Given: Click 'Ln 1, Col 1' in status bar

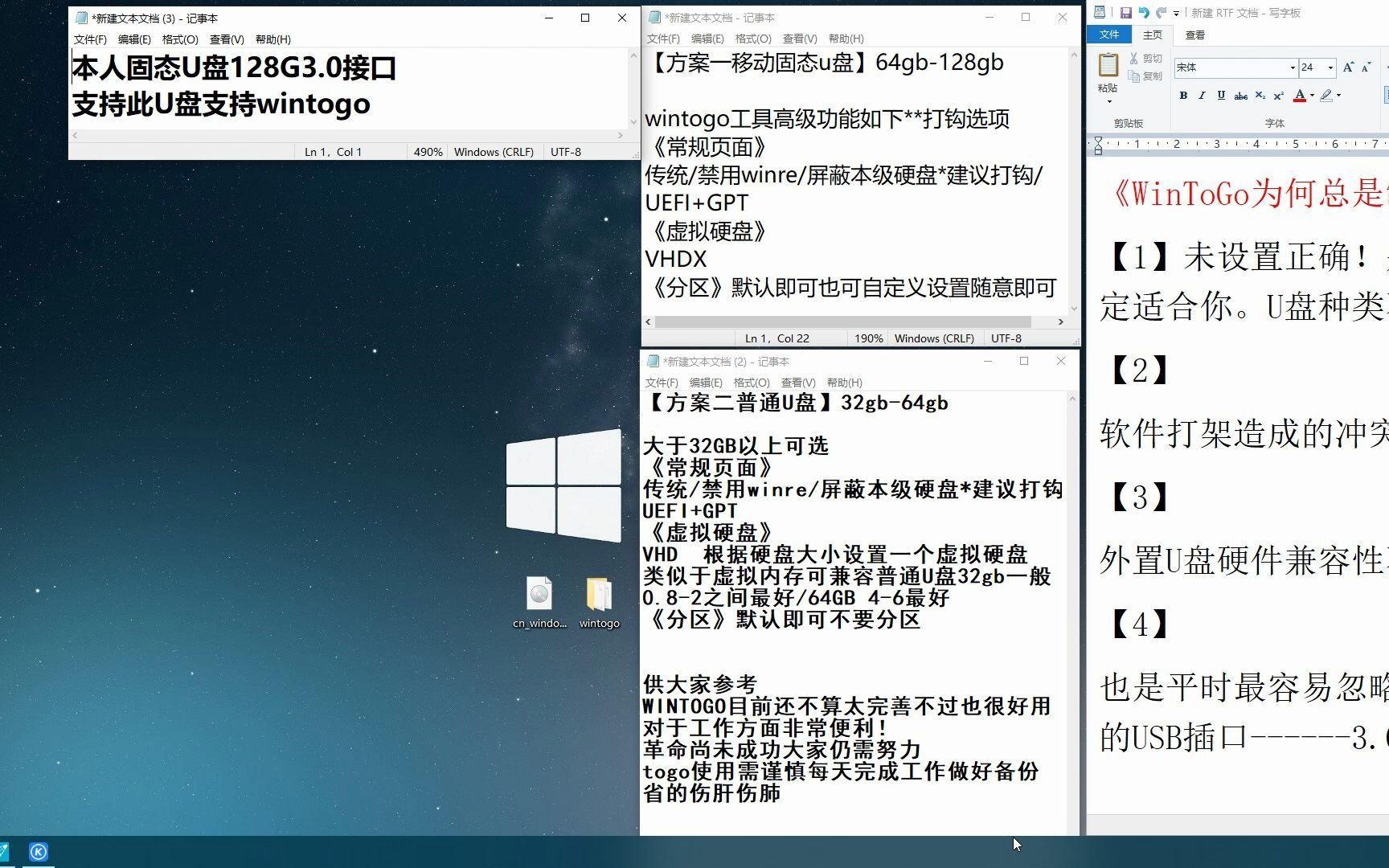Looking at the screenshot, I should click(333, 152).
